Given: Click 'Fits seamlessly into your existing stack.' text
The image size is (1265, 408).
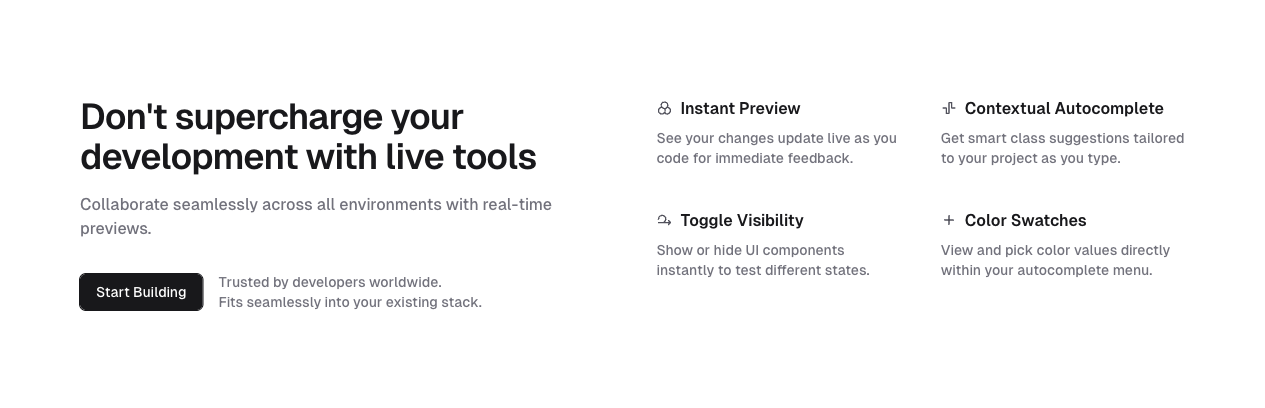Looking at the screenshot, I should 350,302.
